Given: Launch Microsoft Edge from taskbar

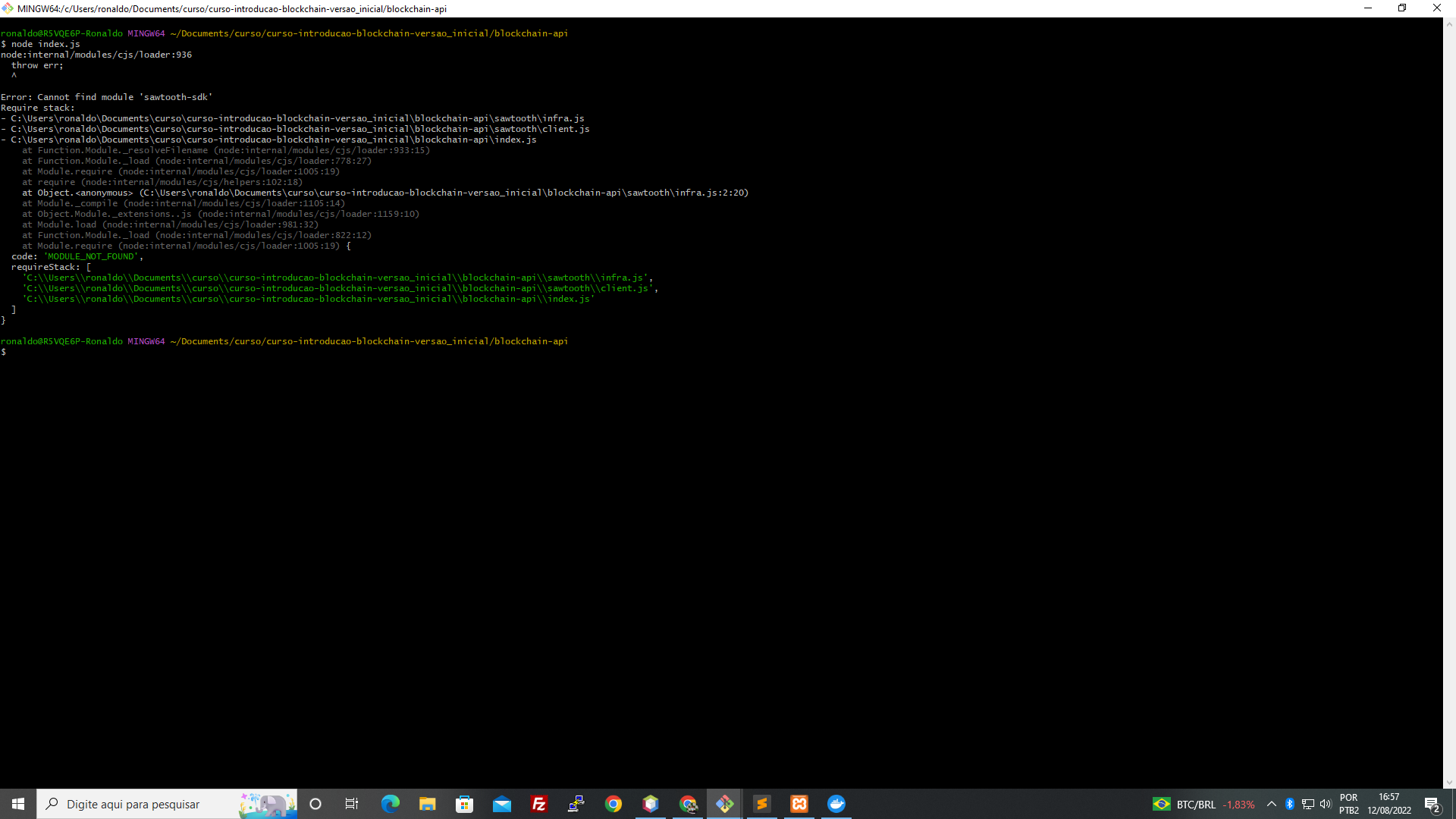Looking at the screenshot, I should pos(390,804).
